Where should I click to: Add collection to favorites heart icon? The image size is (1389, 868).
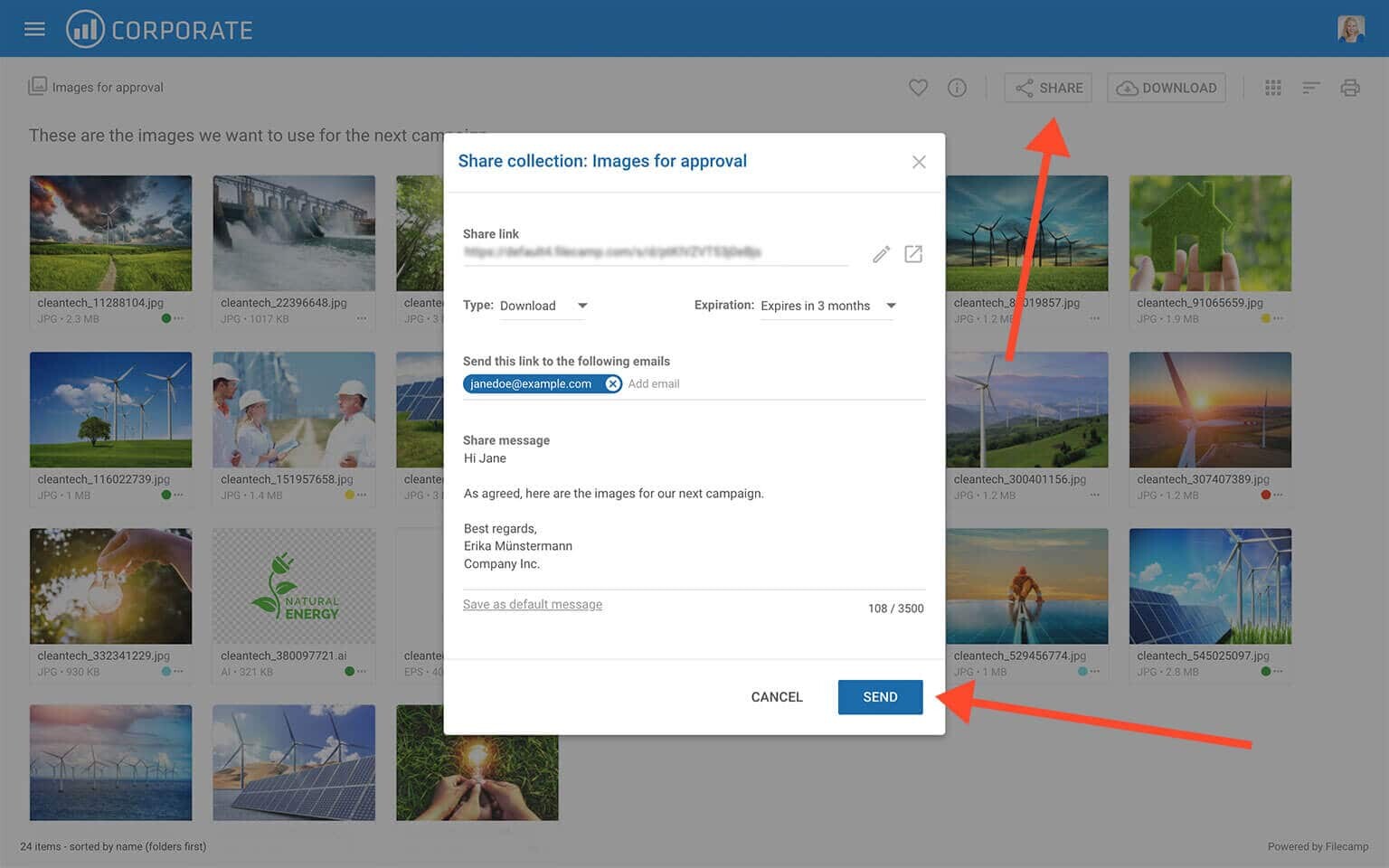(x=918, y=88)
